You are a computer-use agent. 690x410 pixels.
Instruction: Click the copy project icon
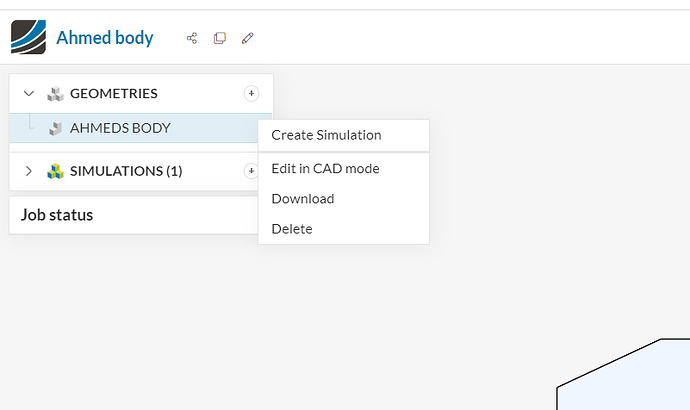(220, 39)
